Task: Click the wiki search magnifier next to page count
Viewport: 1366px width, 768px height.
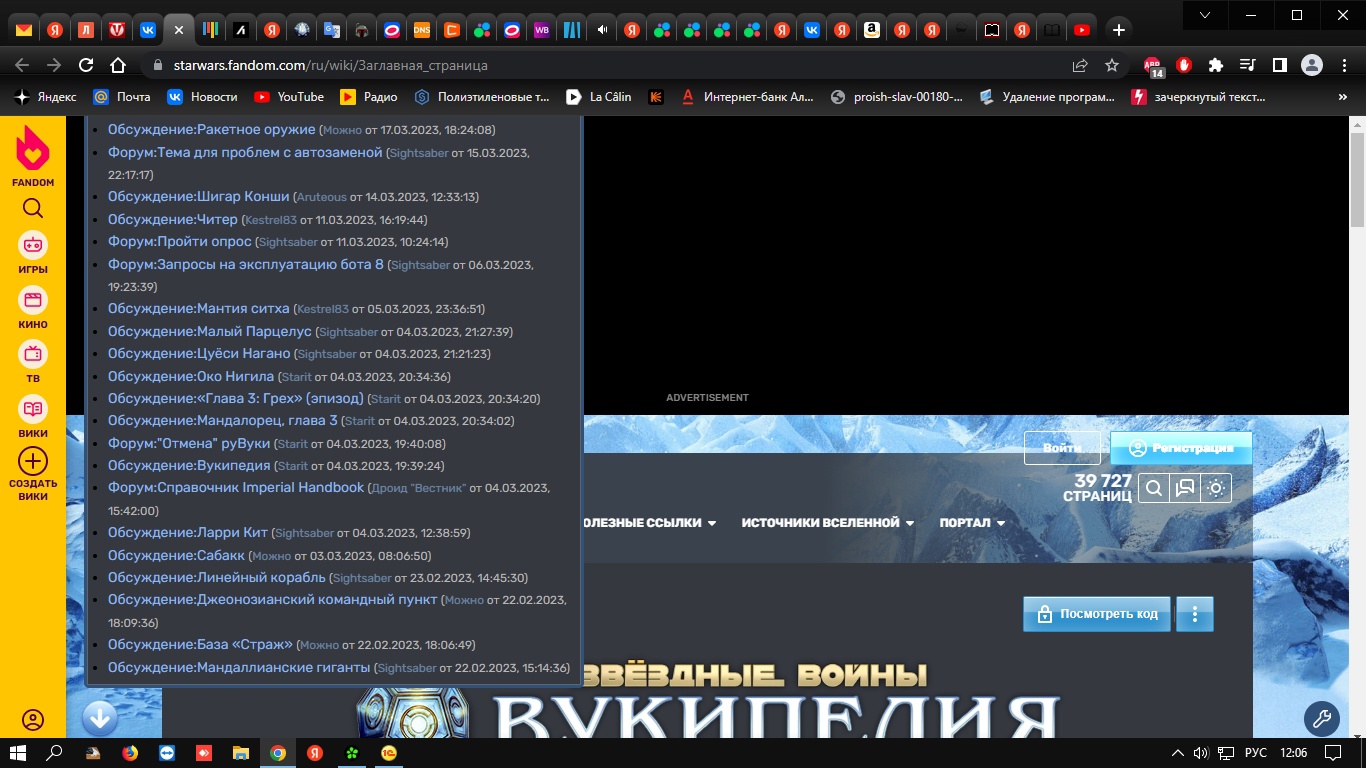Action: tap(1154, 488)
